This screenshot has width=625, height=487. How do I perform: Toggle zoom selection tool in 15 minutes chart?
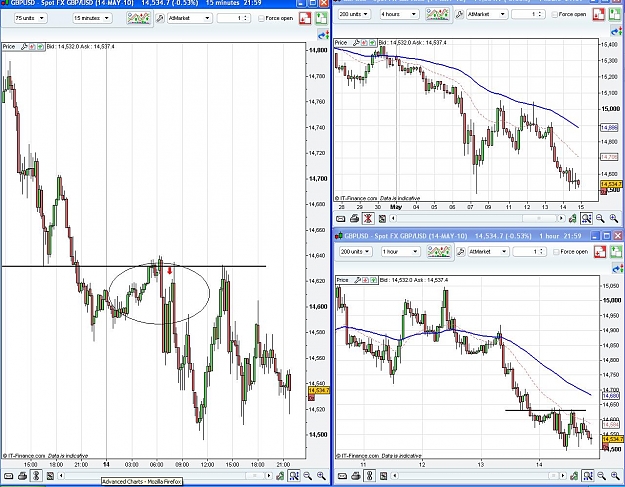(x=294, y=475)
